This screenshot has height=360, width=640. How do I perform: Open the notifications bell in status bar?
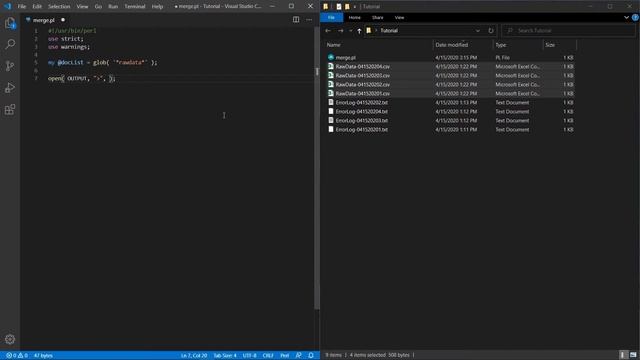[x=311, y=356]
